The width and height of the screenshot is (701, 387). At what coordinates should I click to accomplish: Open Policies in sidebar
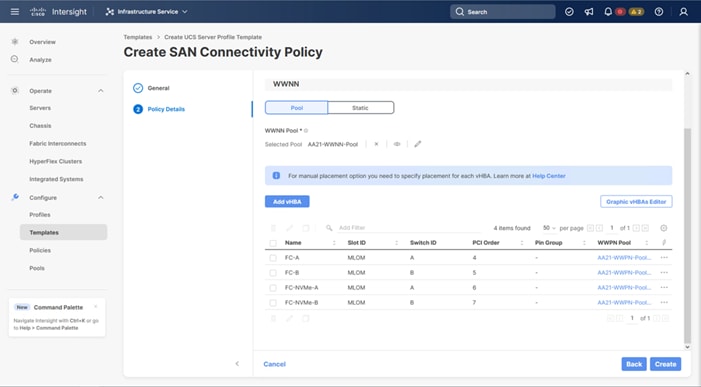(x=40, y=250)
